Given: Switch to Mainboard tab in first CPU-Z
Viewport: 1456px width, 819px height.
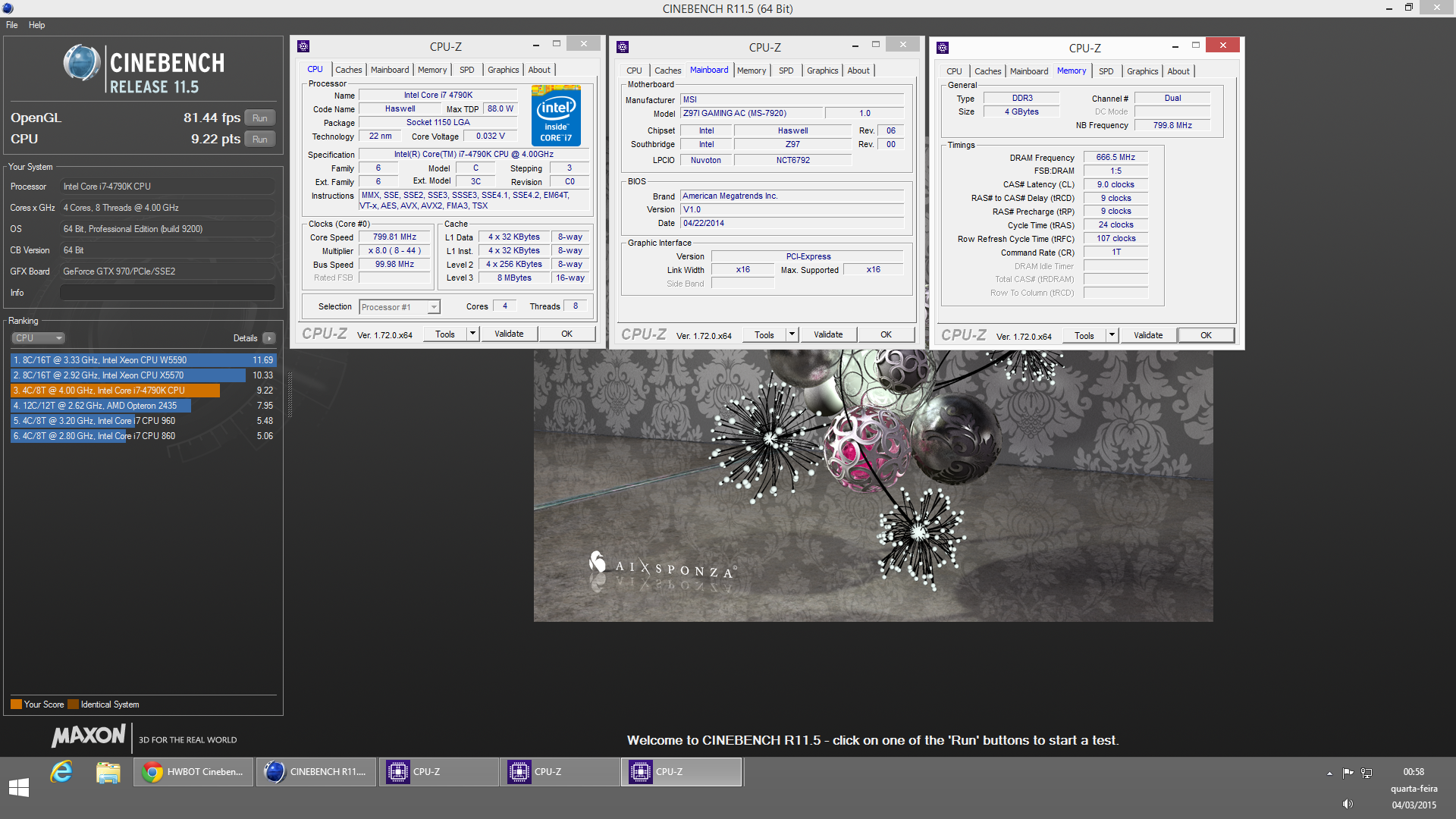Looking at the screenshot, I should [390, 70].
